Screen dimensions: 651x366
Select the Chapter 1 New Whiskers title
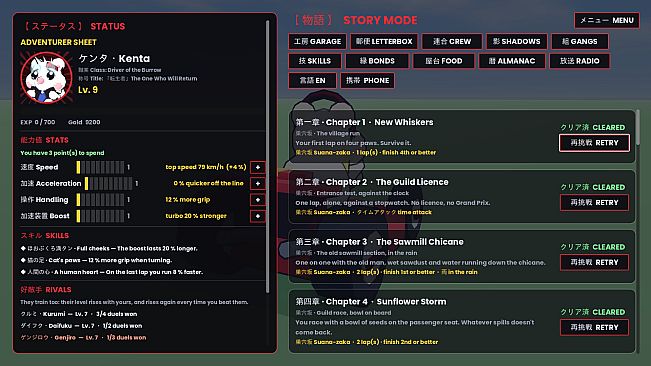tap(364, 122)
